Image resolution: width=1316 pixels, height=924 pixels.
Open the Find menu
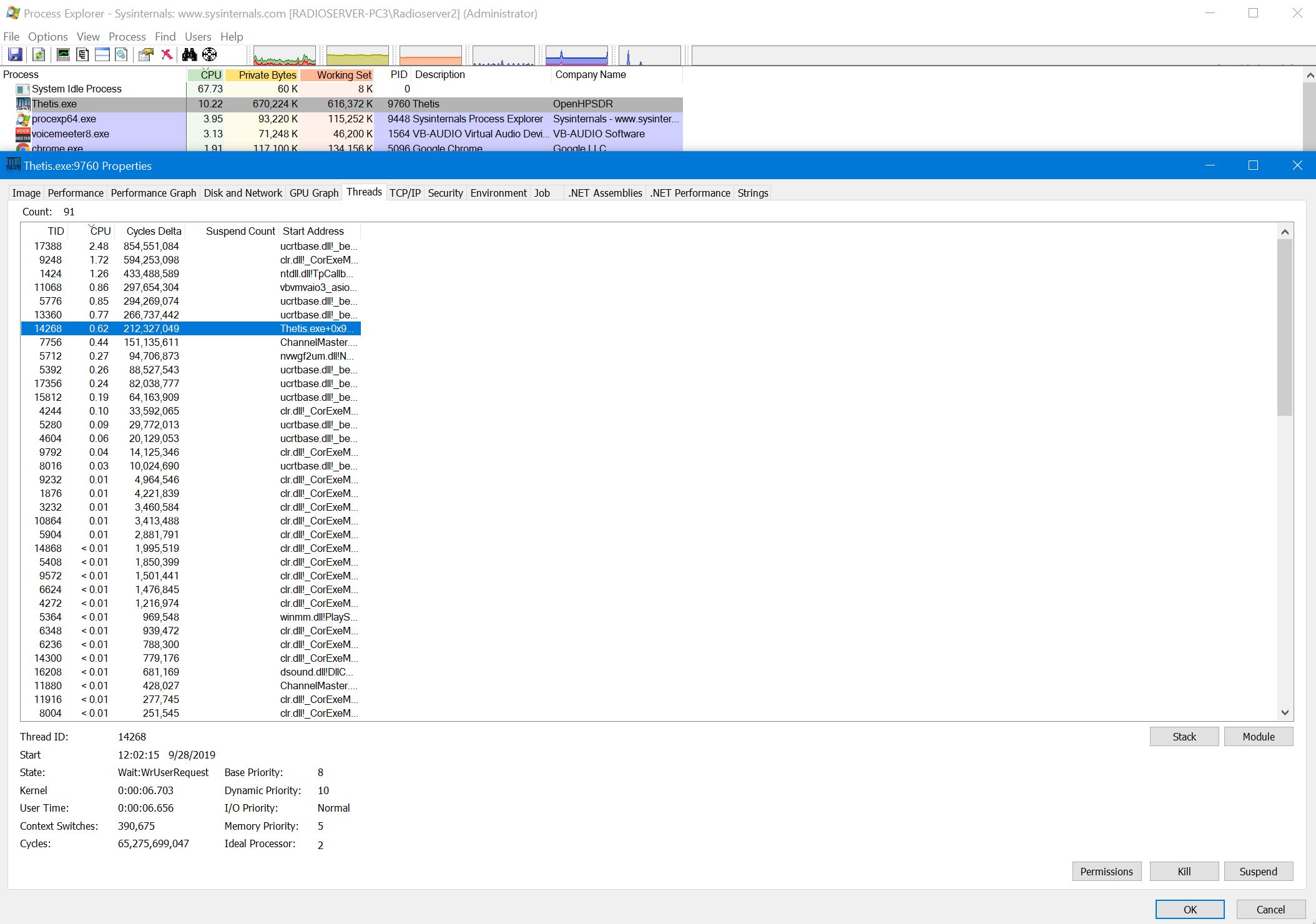click(x=165, y=37)
